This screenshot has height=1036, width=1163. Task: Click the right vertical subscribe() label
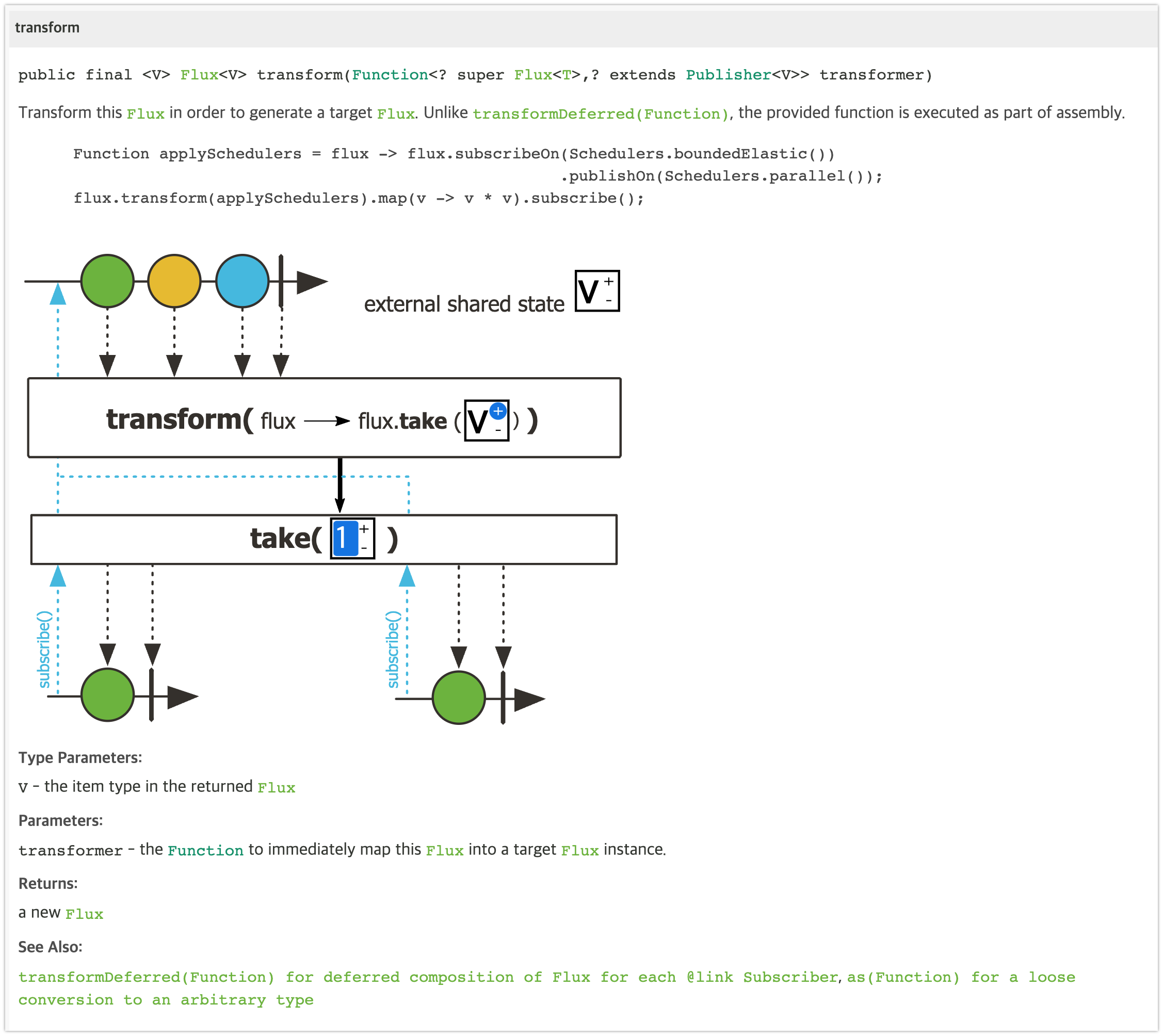click(393, 649)
